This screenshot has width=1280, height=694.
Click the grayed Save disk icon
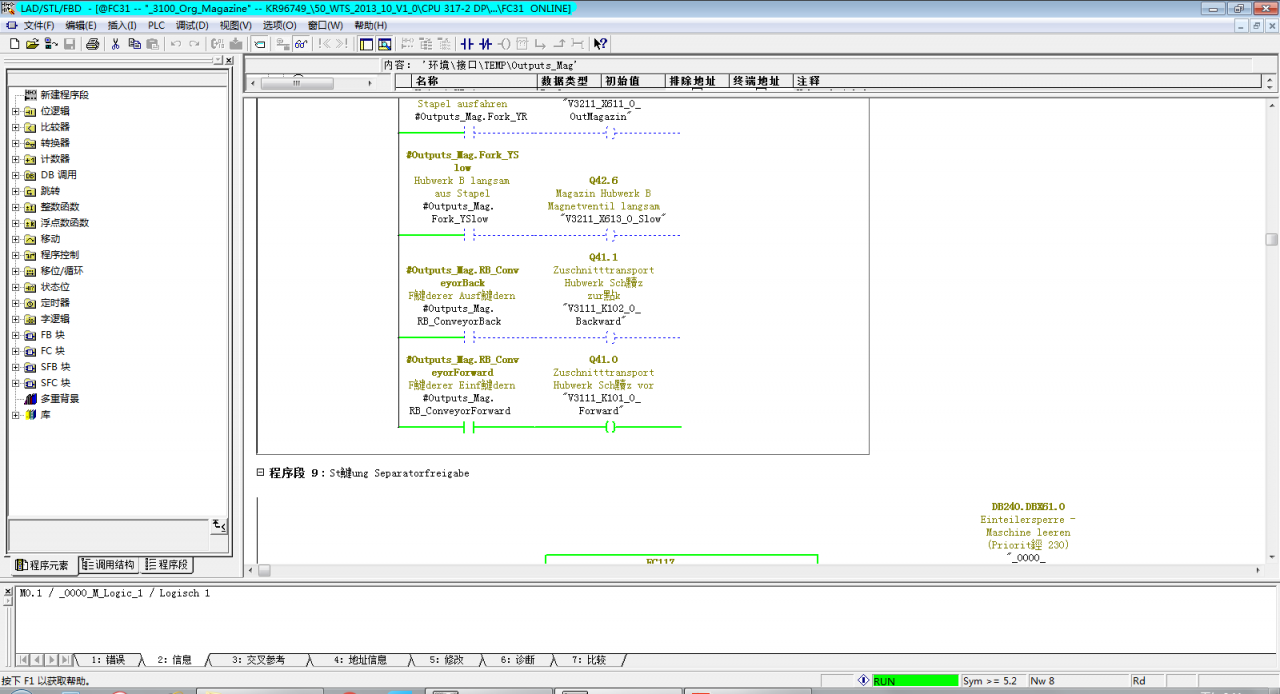pyautogui.click(x=69, y=44)
